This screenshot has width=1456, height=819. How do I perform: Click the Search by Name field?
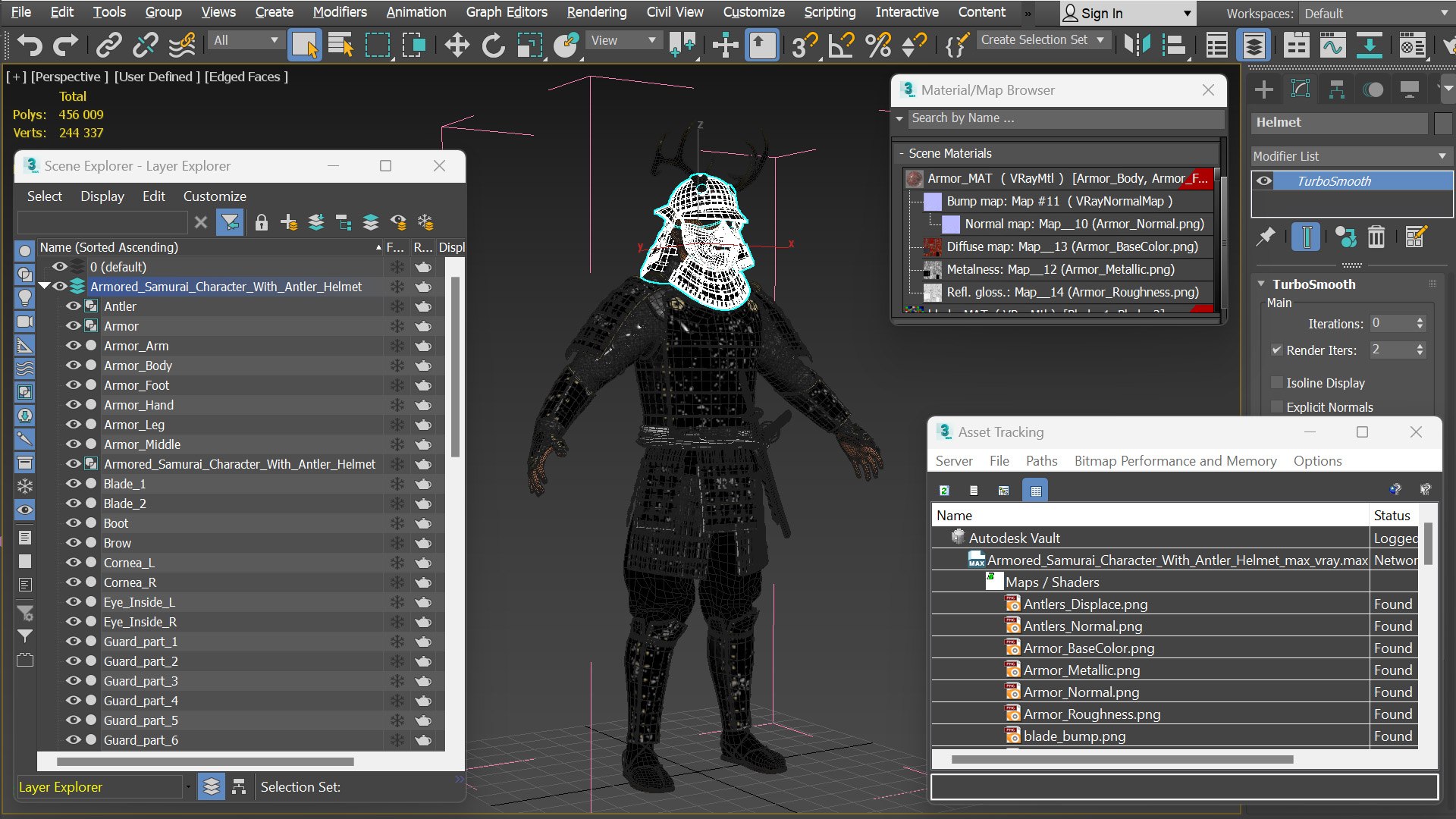coord(1065,118)
